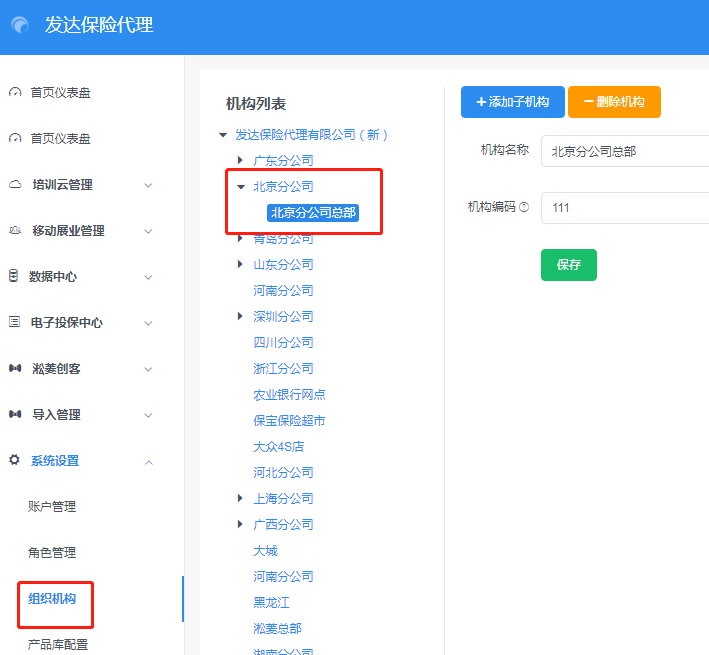Click the 系统设置 gear icon
Screen dimensions: 709x655
tap(15, 461)
